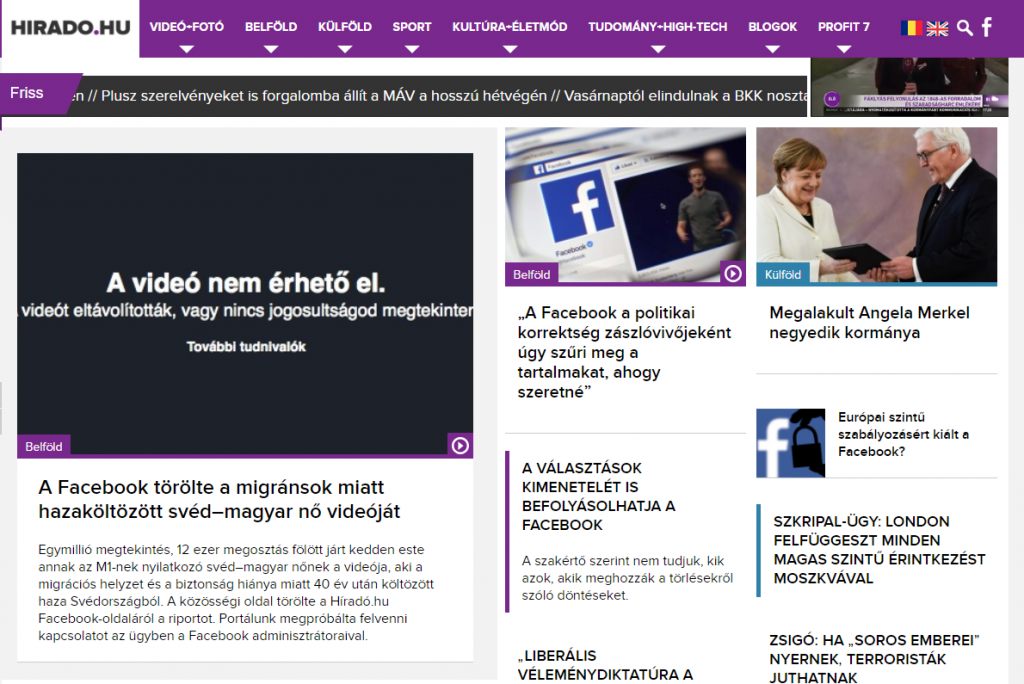Expand the Tudomány-High-Tech dropdown arrow

pos(658,48)
